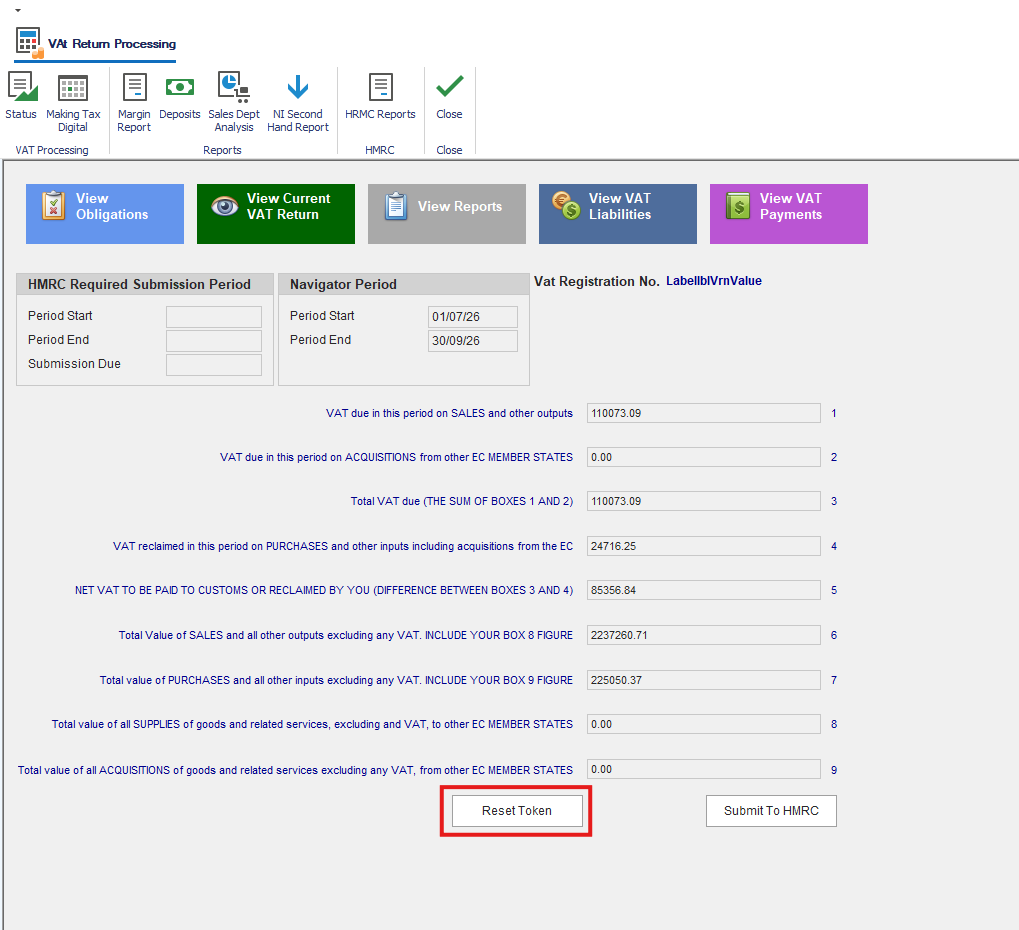The image size is (1019, 930).
Task: Click the Submission Due field
Action: (x=214, y=365)
